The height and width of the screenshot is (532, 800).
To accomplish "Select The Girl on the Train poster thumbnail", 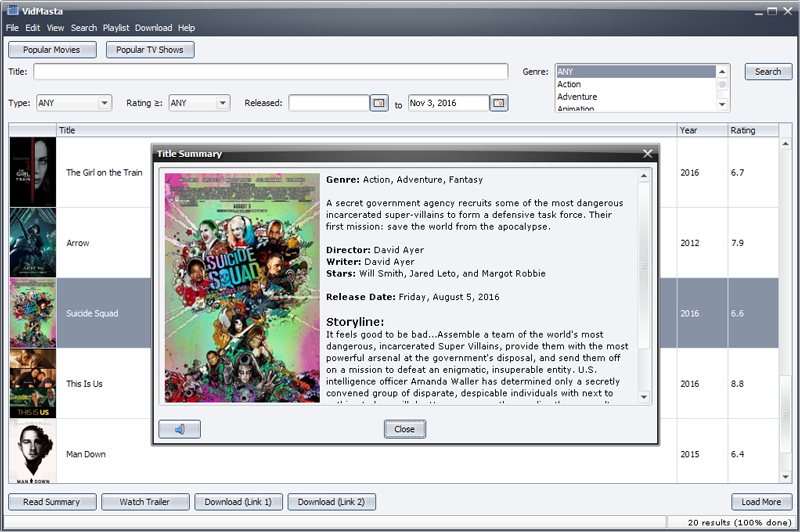I will 33,172.
